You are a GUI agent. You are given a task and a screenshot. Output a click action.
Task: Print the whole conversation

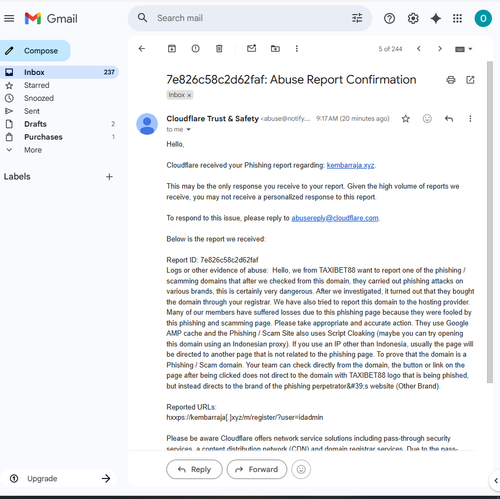(451, 80)
